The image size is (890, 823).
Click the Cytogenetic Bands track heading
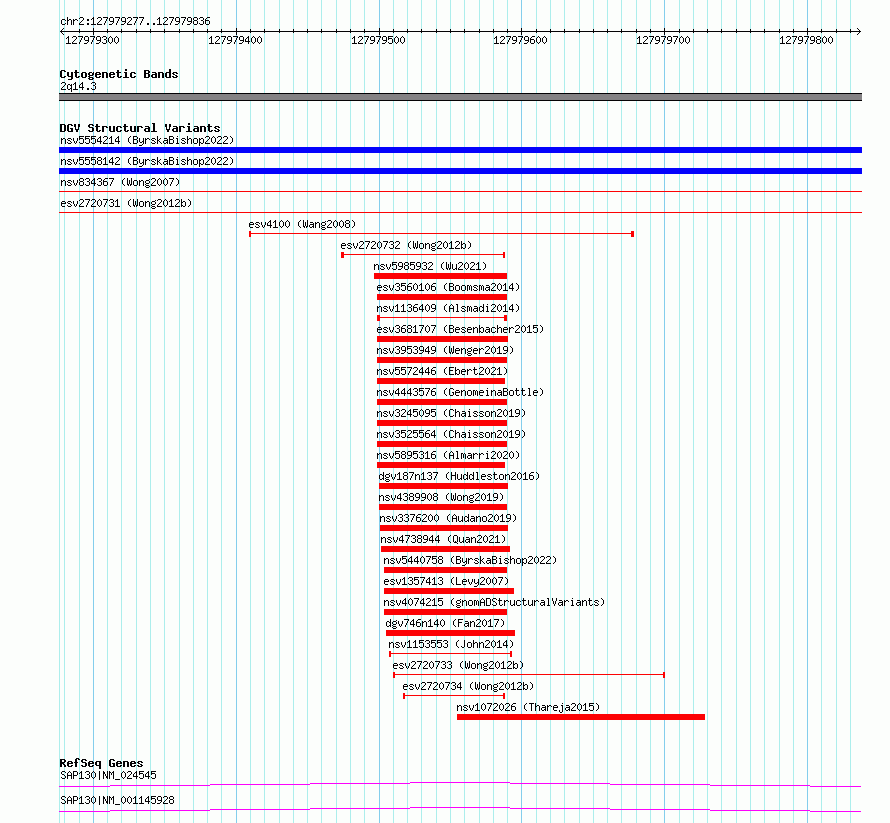pos(119,74)
